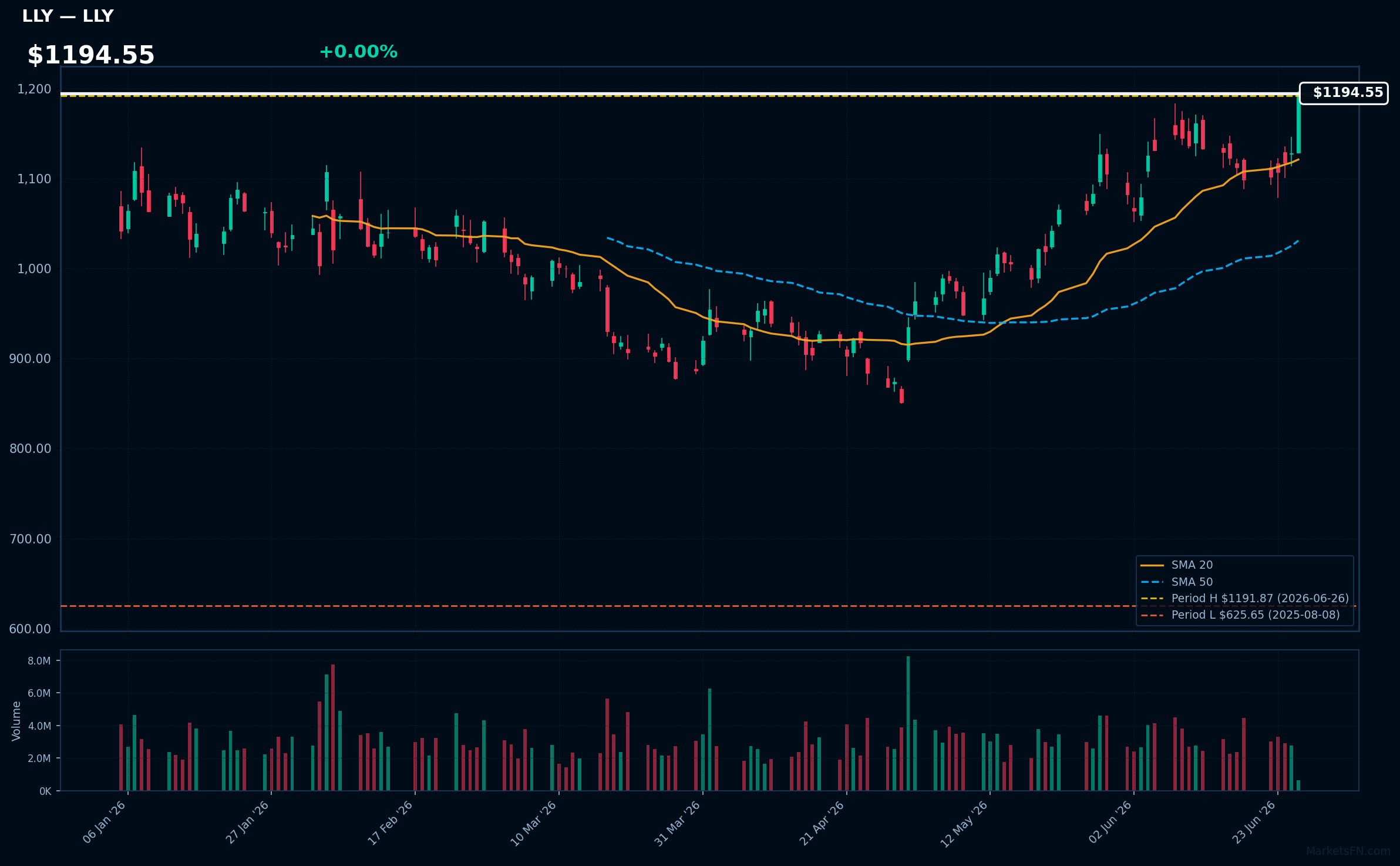Click the 700.00 price axis label
Viewport: 1400px width, 866px height.
31,539
